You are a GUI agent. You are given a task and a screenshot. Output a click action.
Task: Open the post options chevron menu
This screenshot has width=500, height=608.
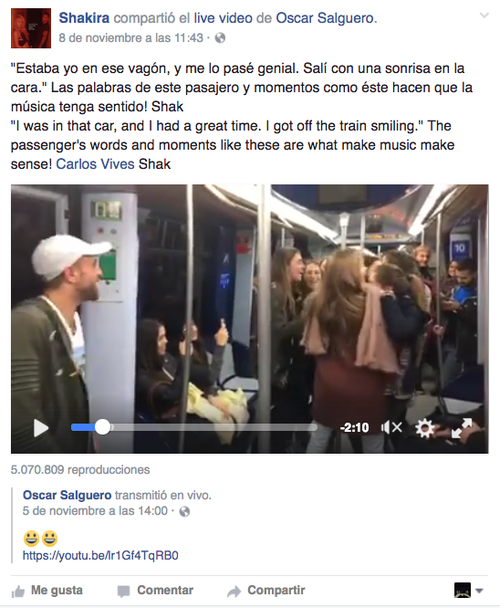click(x=484, y=16)
